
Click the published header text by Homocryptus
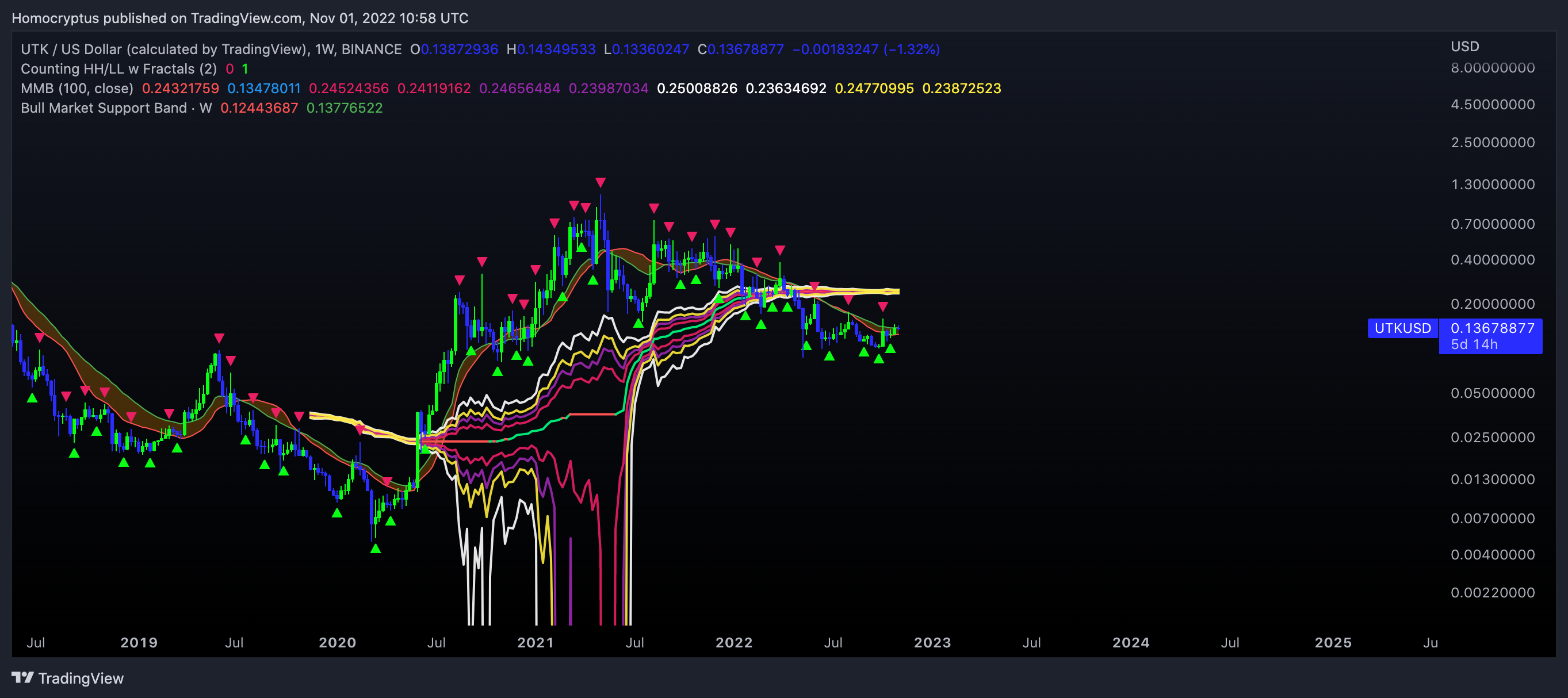[x=240, y=18]
